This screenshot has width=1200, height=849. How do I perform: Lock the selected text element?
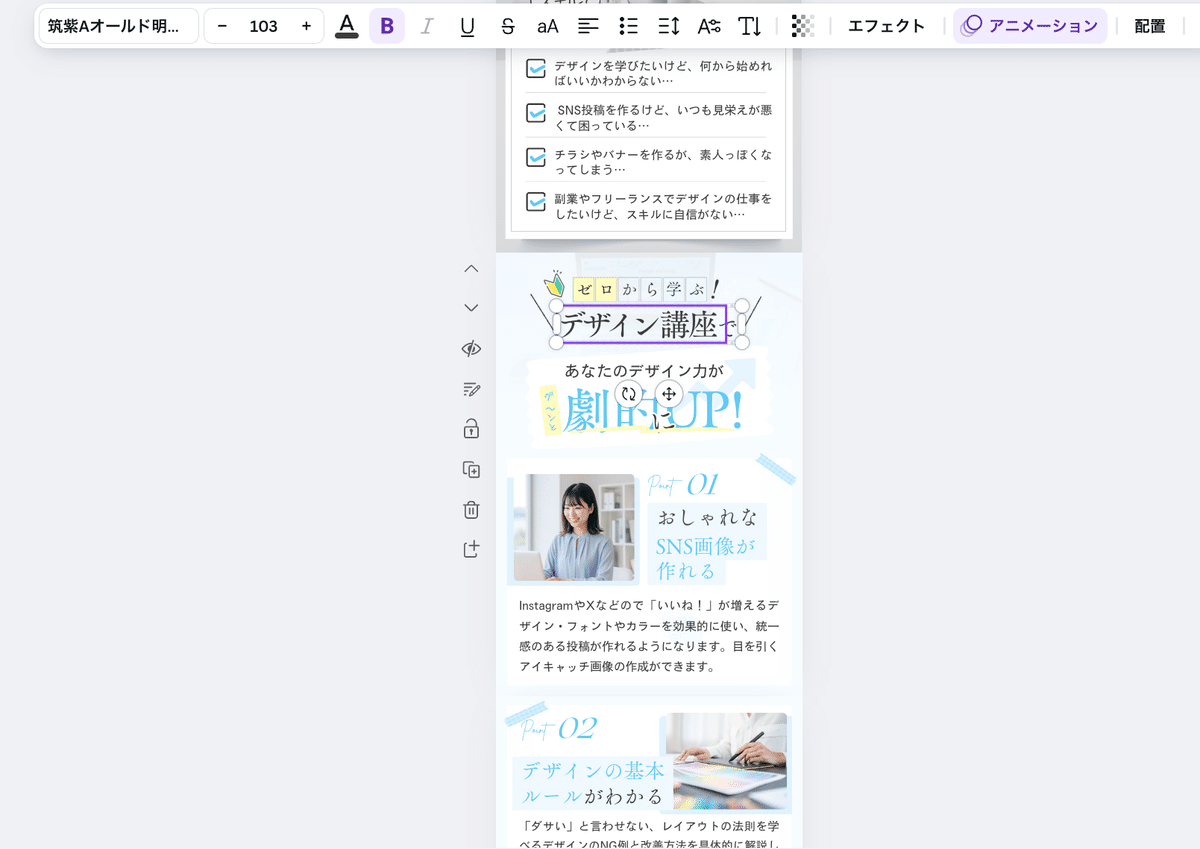click(x=470, y=428)
